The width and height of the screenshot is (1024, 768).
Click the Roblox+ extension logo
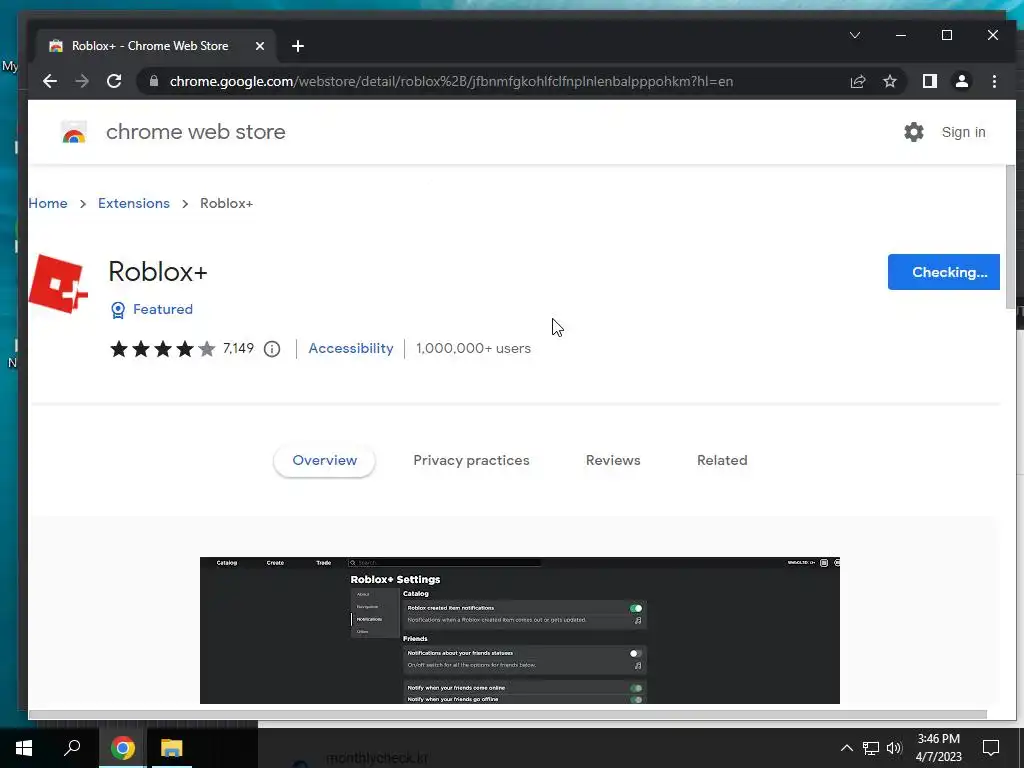(58, 284)
